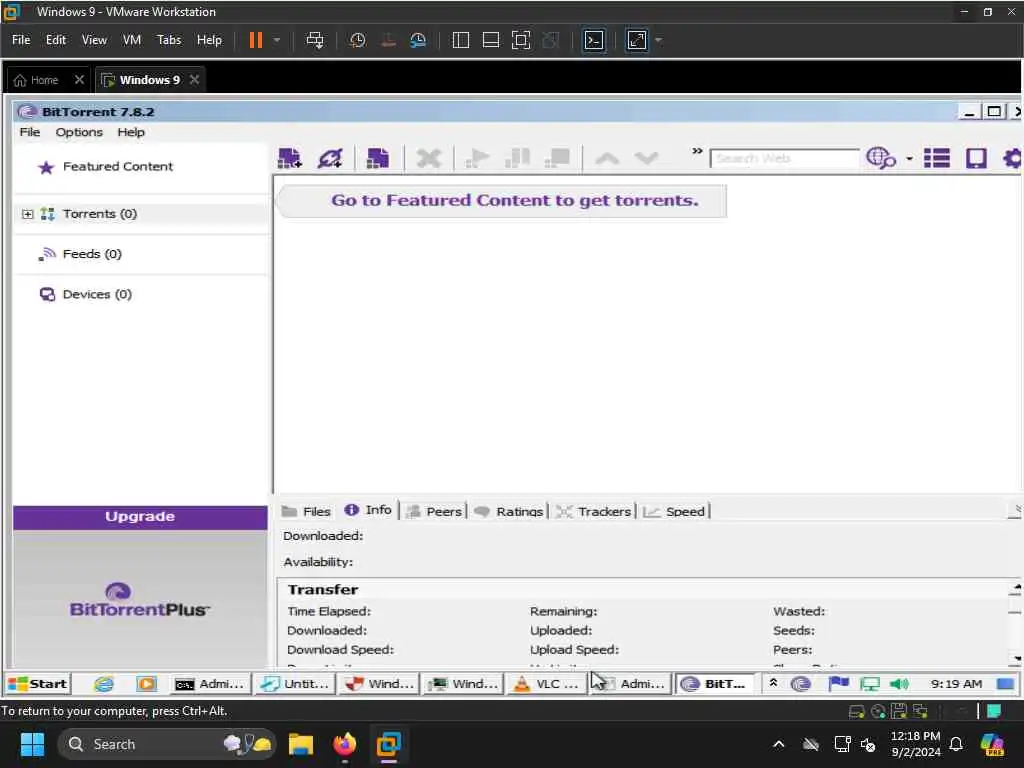Image resolution: width=1024 pixels, height=768 pixels.
Task: Click the Remove torrent X icon
Action: tap(429, 159)
